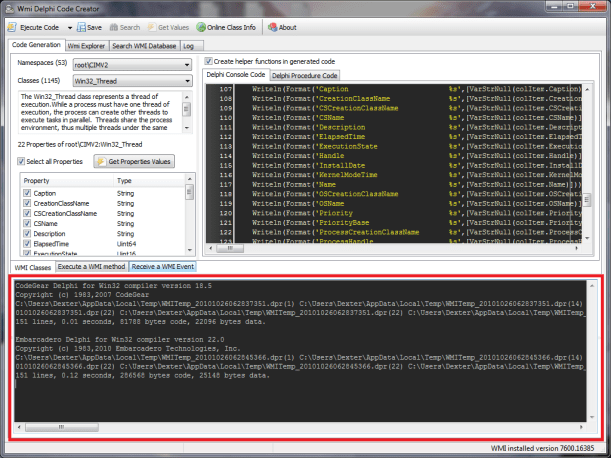The height and width of the screenshot is (458, 611).
Task: Toggle Create helper functions checkbox
Action: 209,61
